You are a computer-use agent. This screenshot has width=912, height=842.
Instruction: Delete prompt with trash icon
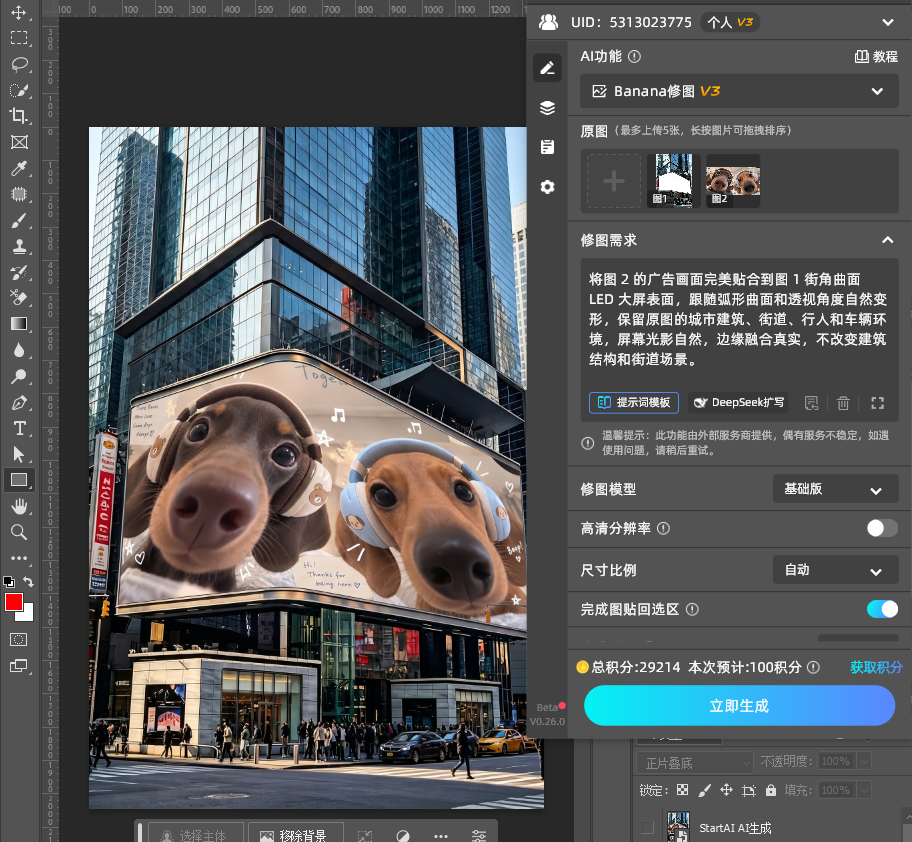tap(843, 402)
